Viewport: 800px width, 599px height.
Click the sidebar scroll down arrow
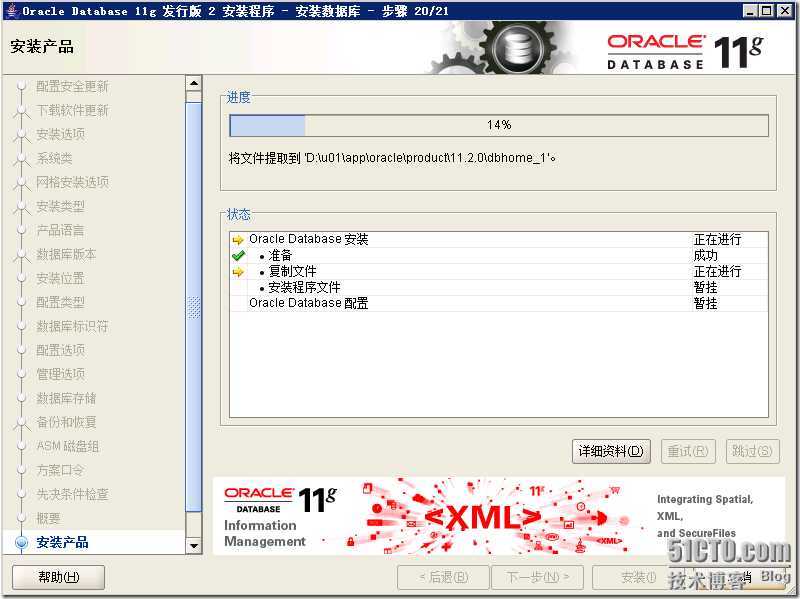194,545
